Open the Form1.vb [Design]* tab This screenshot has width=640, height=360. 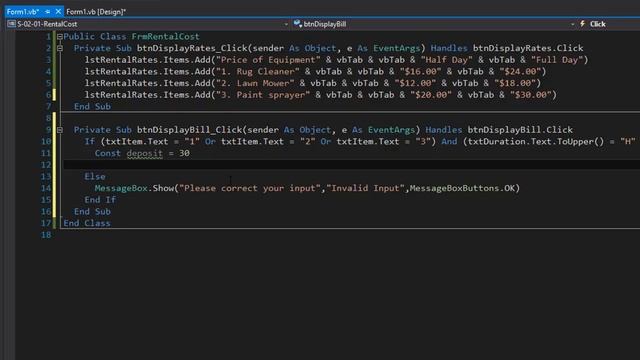click(96, 12)
